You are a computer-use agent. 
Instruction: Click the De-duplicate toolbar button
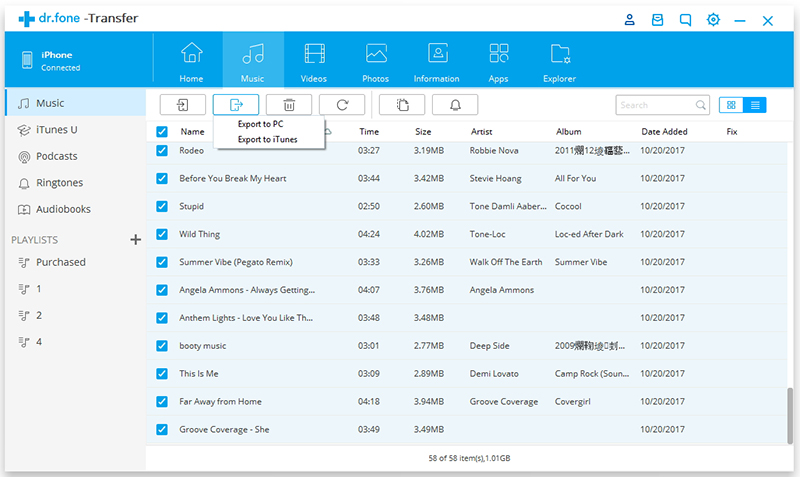pyautogui.click(x=402, y=105)
